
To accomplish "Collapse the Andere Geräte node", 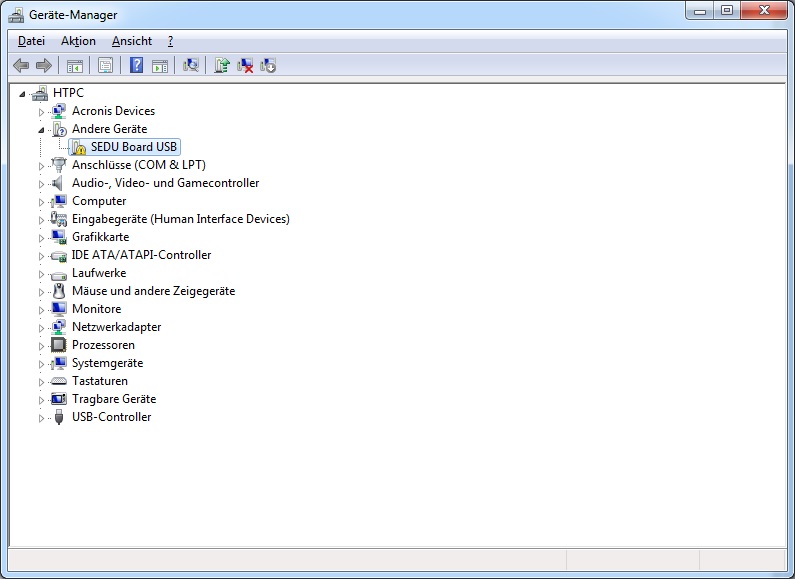I will coord(42,130).
